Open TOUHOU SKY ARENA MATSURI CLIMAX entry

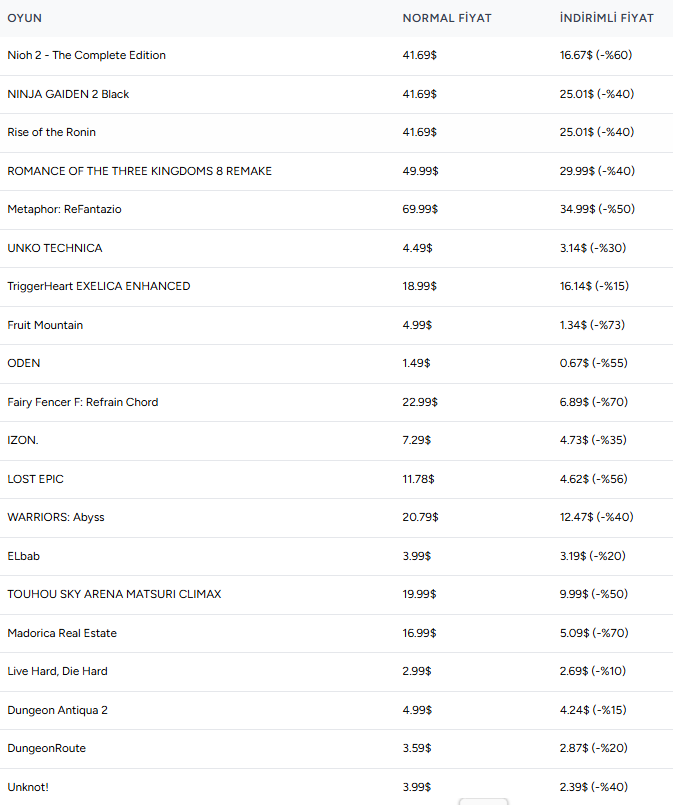114,594
